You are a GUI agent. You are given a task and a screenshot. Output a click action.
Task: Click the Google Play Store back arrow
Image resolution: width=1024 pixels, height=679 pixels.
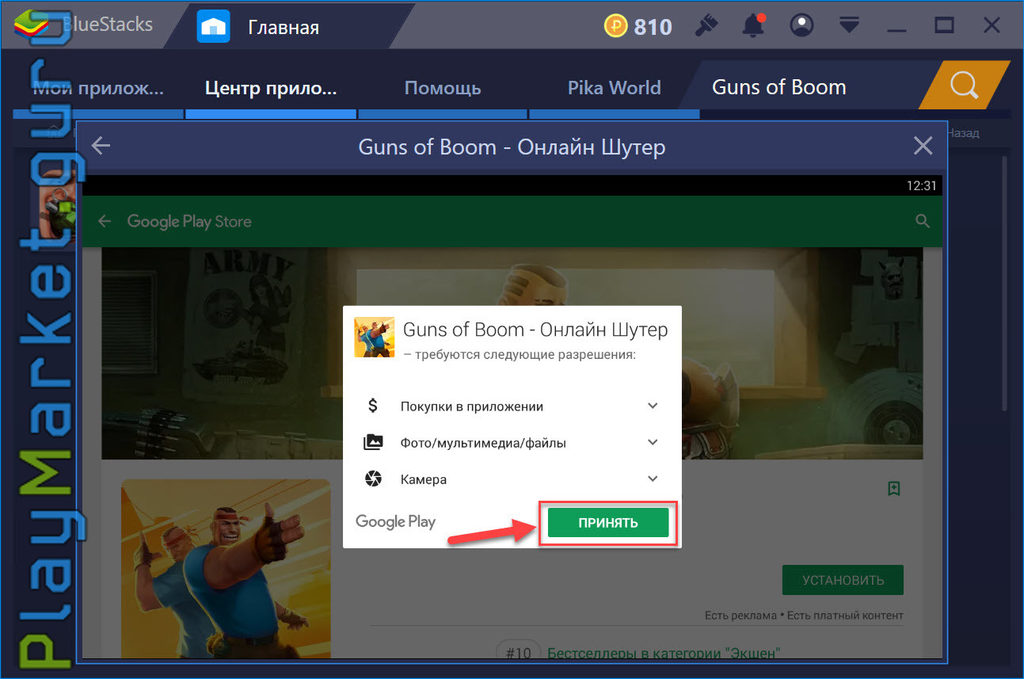point(104,221)
